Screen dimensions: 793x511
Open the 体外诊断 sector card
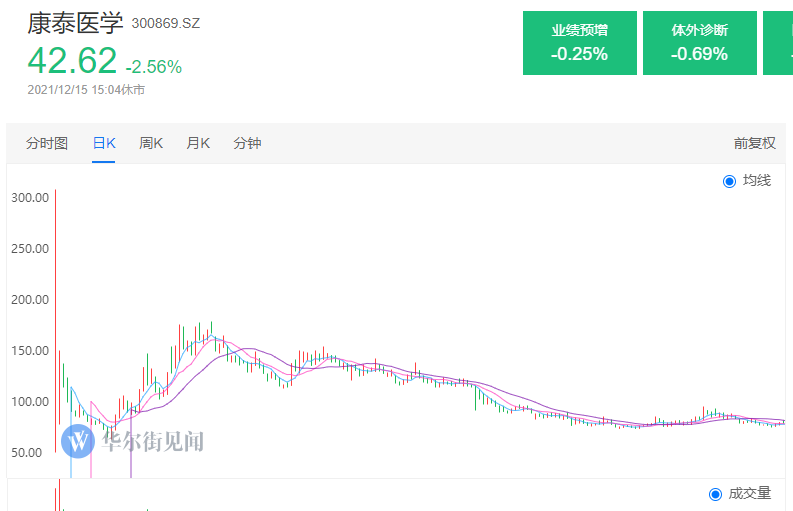tap(699, 43)
